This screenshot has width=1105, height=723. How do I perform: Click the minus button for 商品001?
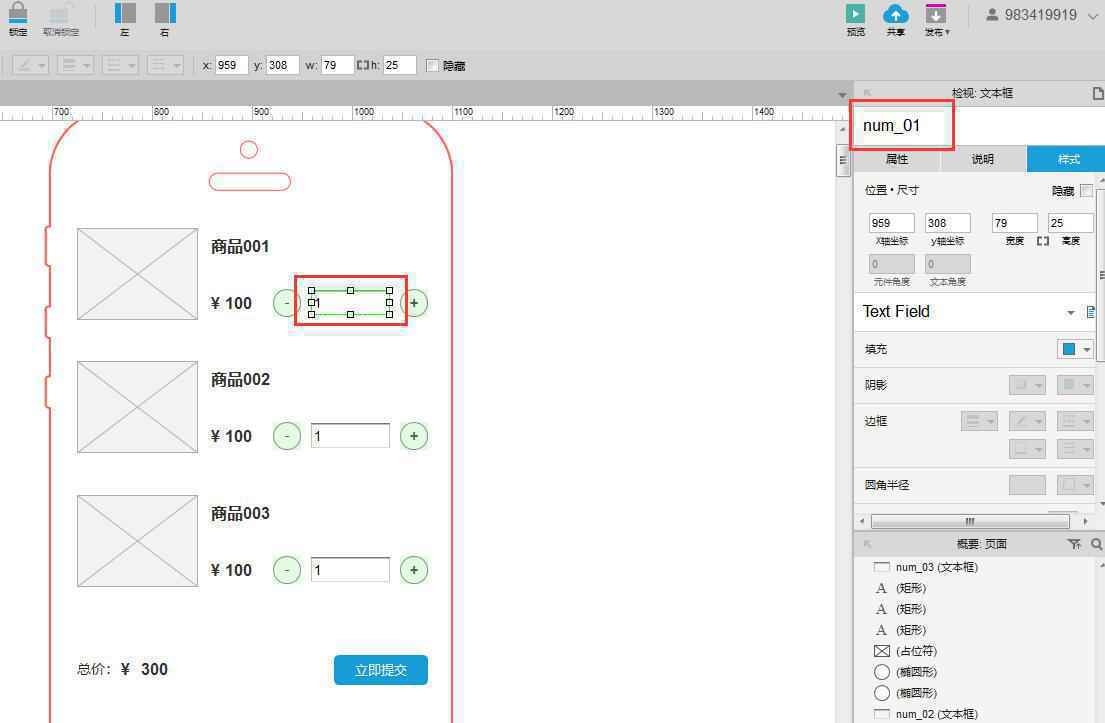(286, 304)
